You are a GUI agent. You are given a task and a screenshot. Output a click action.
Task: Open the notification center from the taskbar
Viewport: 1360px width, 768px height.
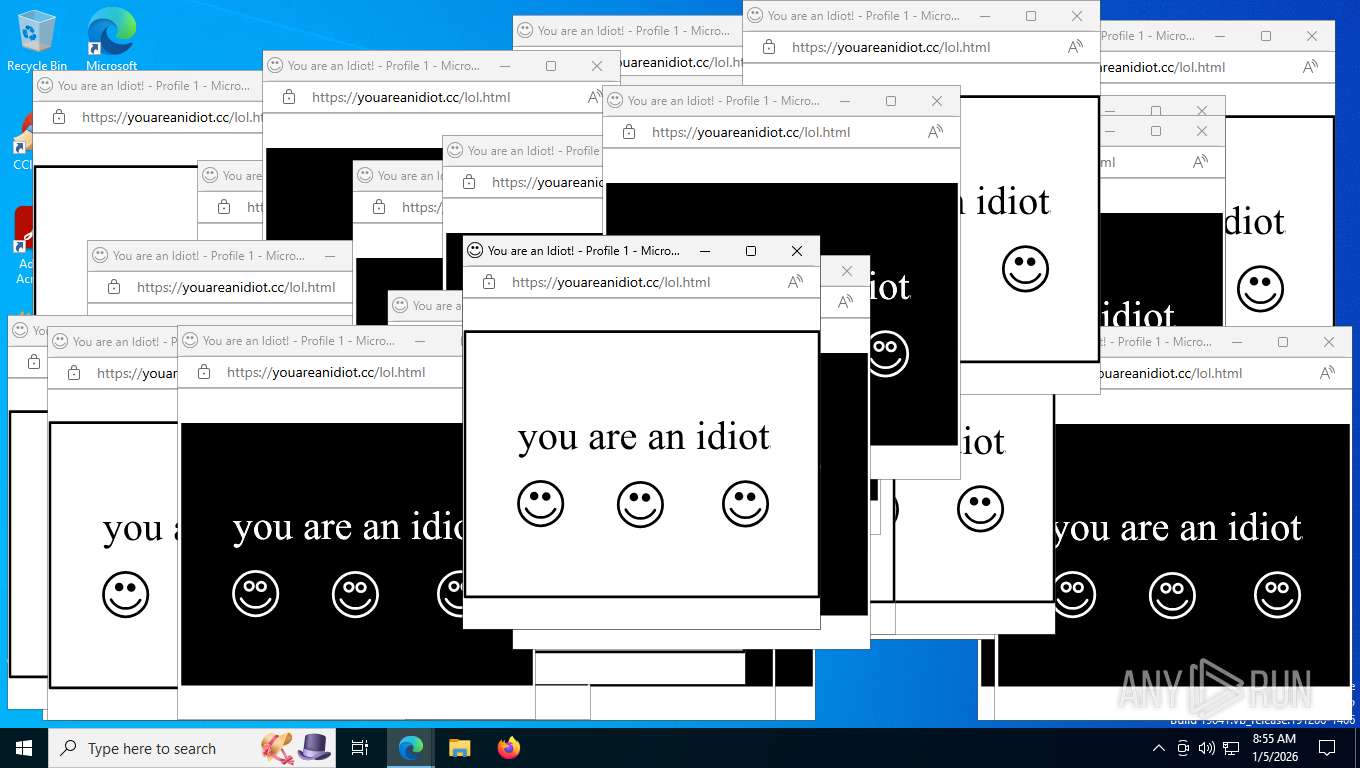[1327, 748]
